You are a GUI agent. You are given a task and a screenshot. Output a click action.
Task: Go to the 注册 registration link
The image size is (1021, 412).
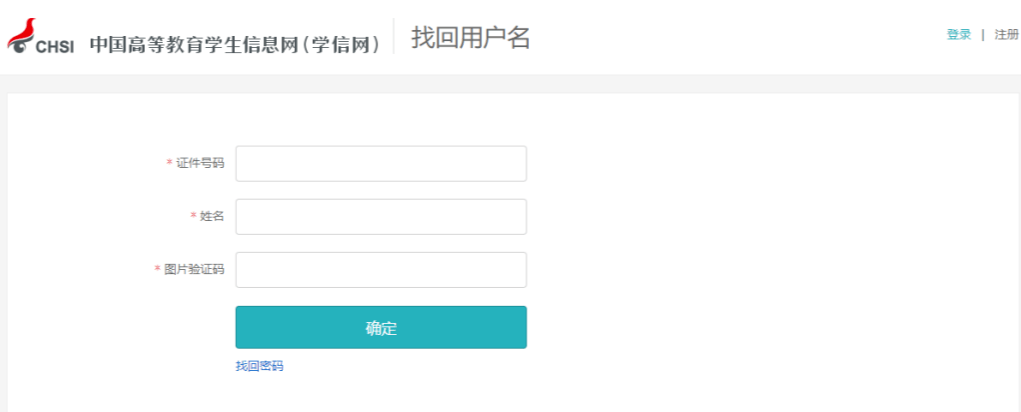click(1006, 35)
